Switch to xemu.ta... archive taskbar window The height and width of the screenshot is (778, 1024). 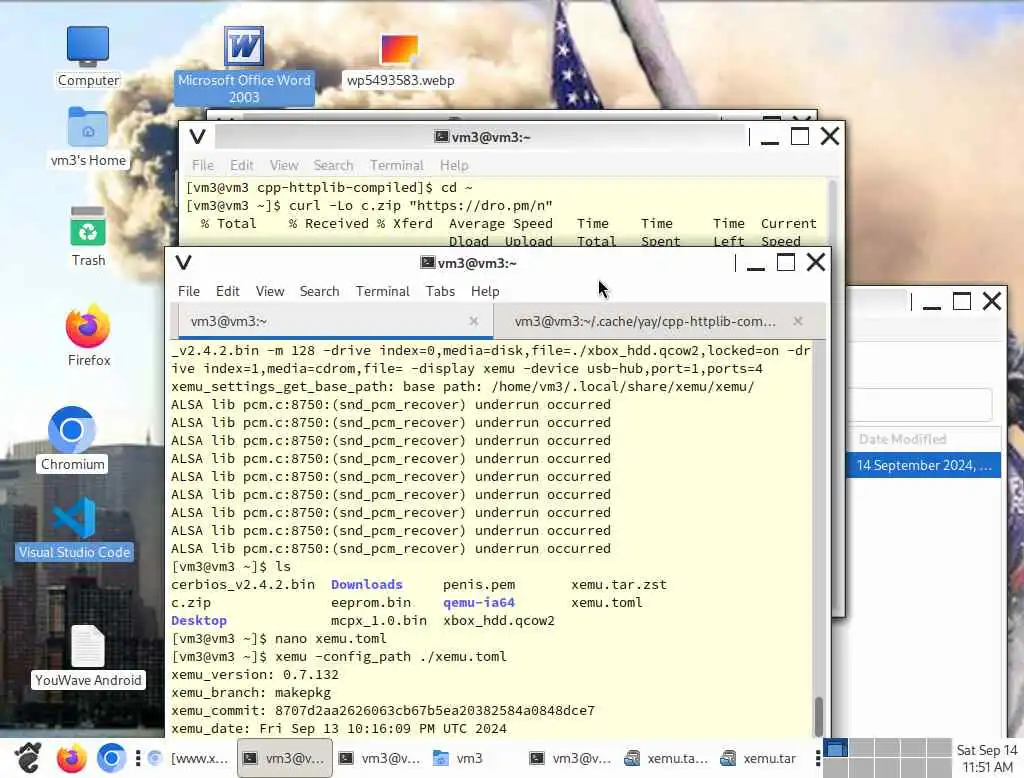667,758
